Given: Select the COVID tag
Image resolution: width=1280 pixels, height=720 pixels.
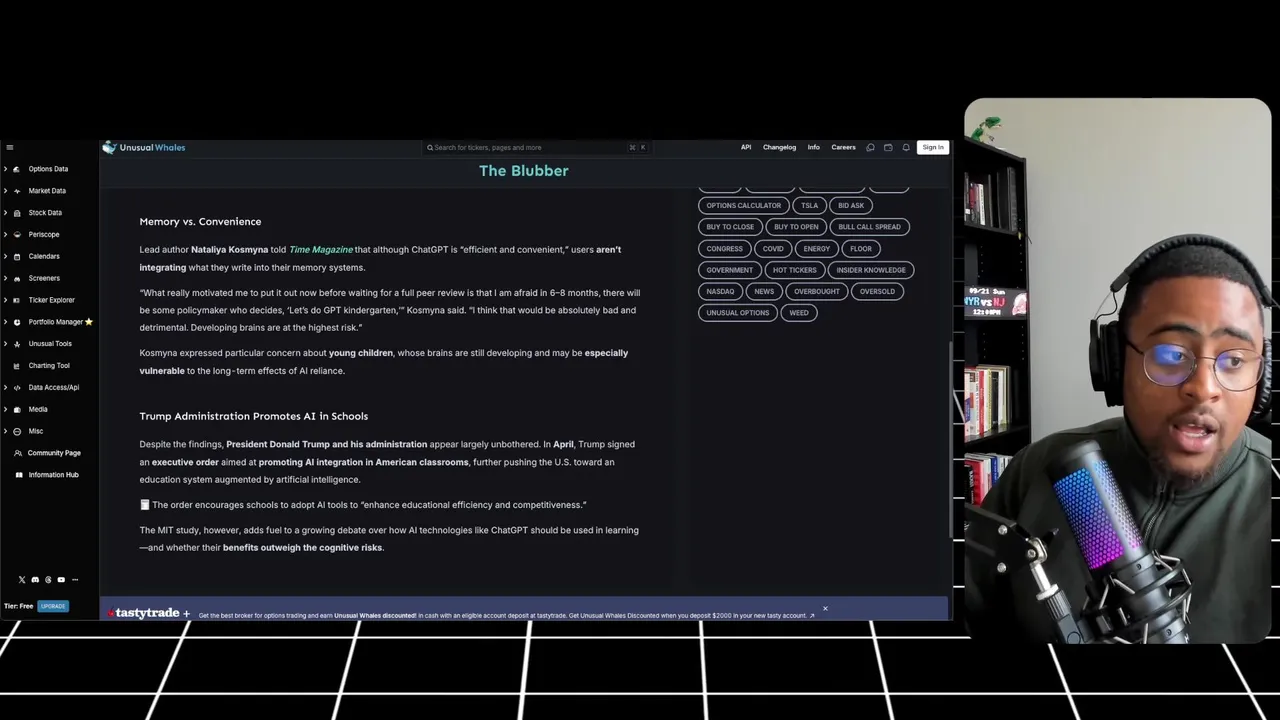Looking at the screenshot, I should coord(773,248).
